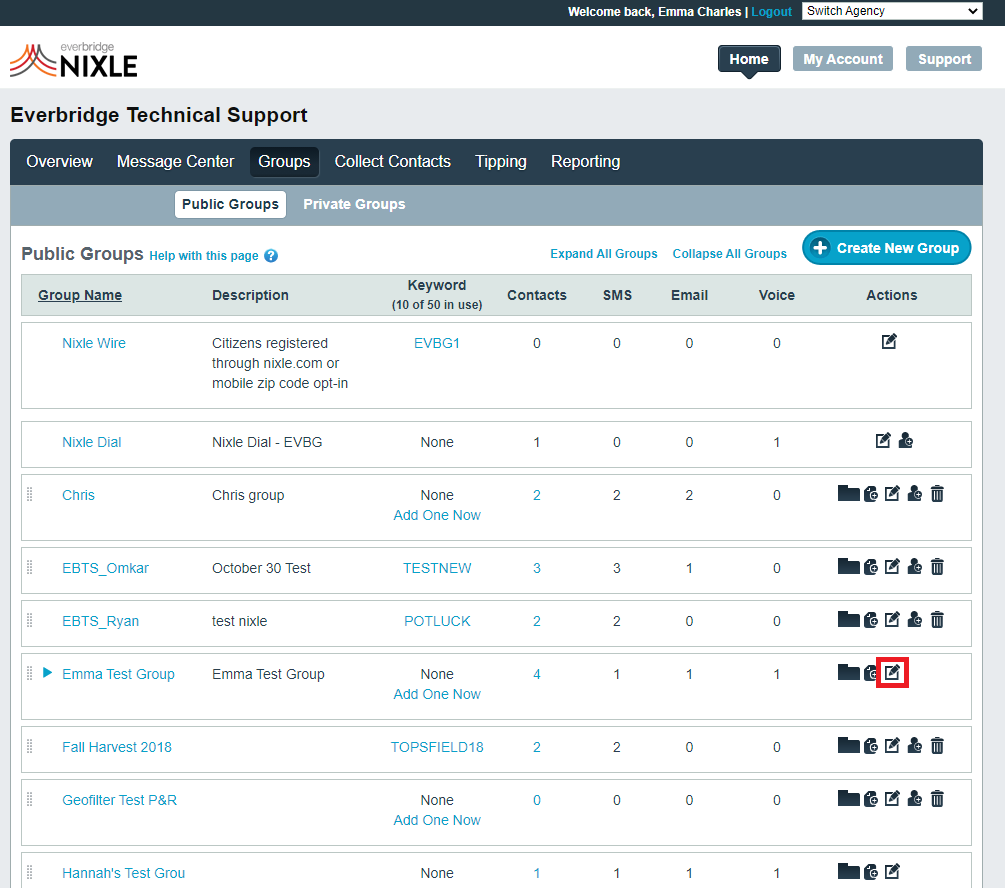Screen dimensions: 1005x888
Task: Open the Switch Agency dropdown
Action: [892, 11]
